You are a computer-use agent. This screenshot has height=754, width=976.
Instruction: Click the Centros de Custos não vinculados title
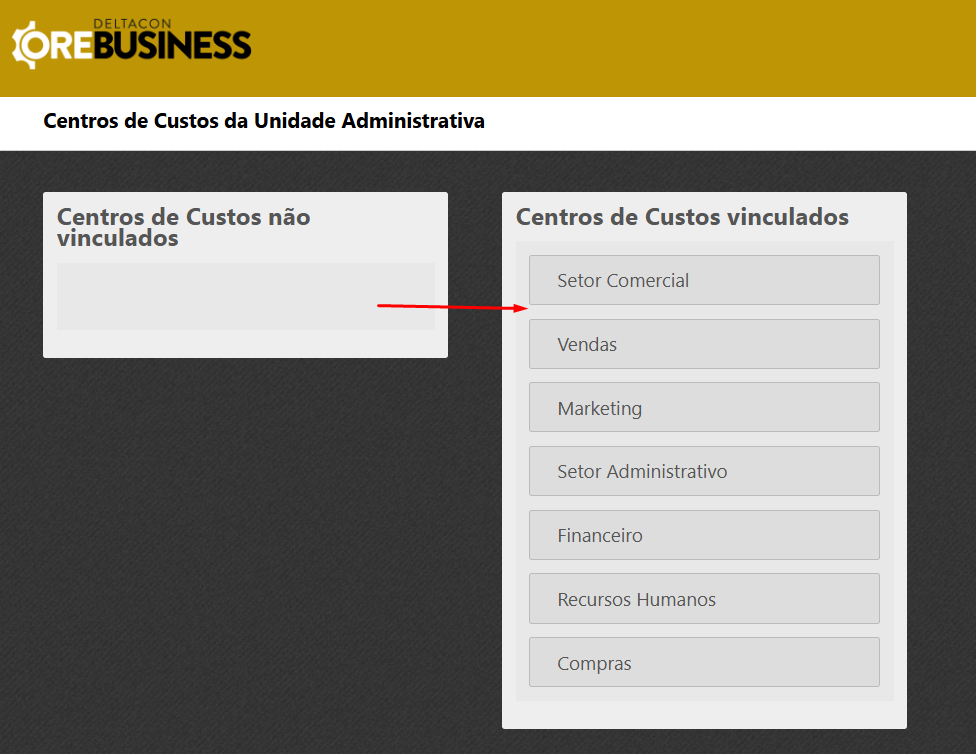183,228
